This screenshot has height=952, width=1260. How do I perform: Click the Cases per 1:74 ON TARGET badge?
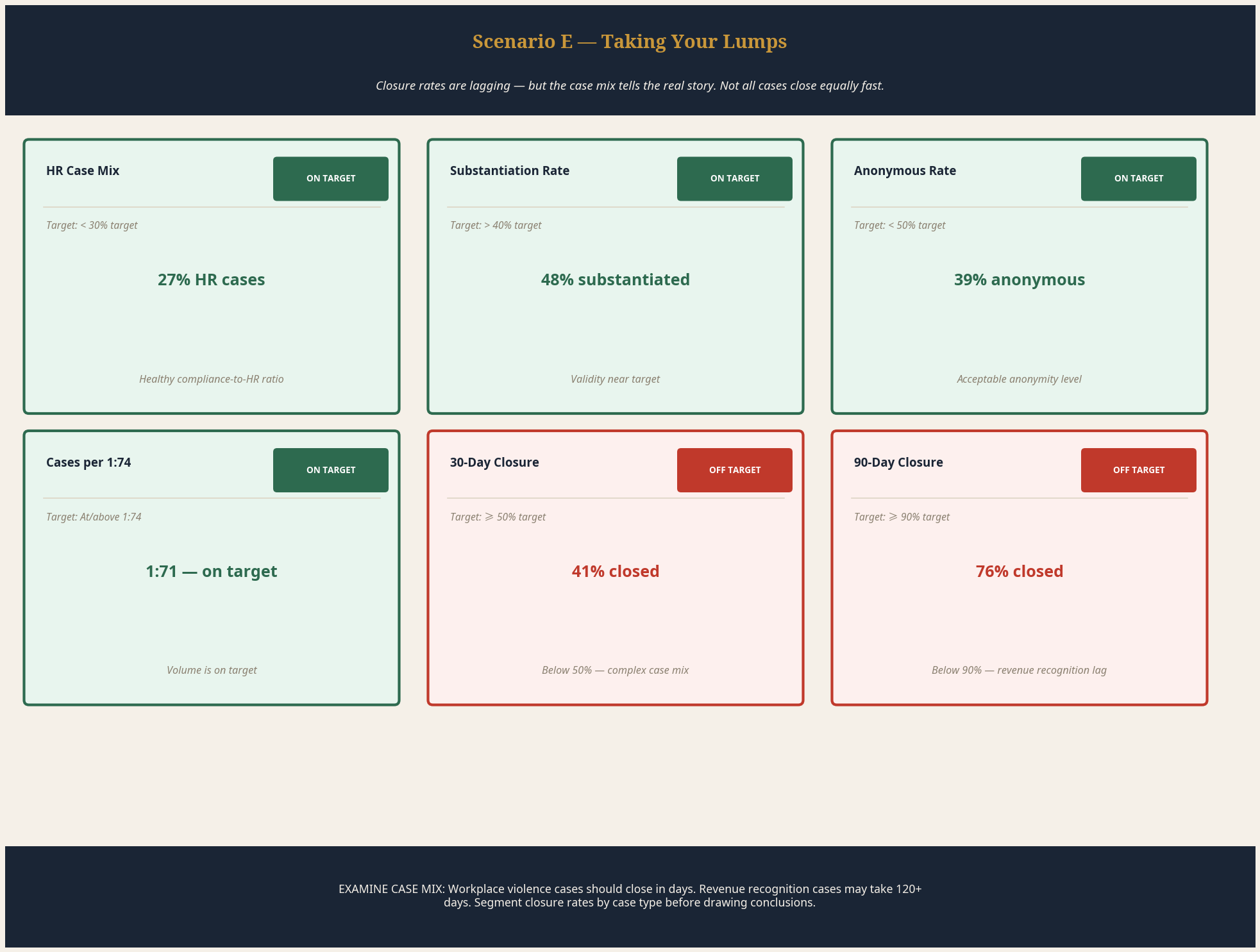click(x=331, y=470)
